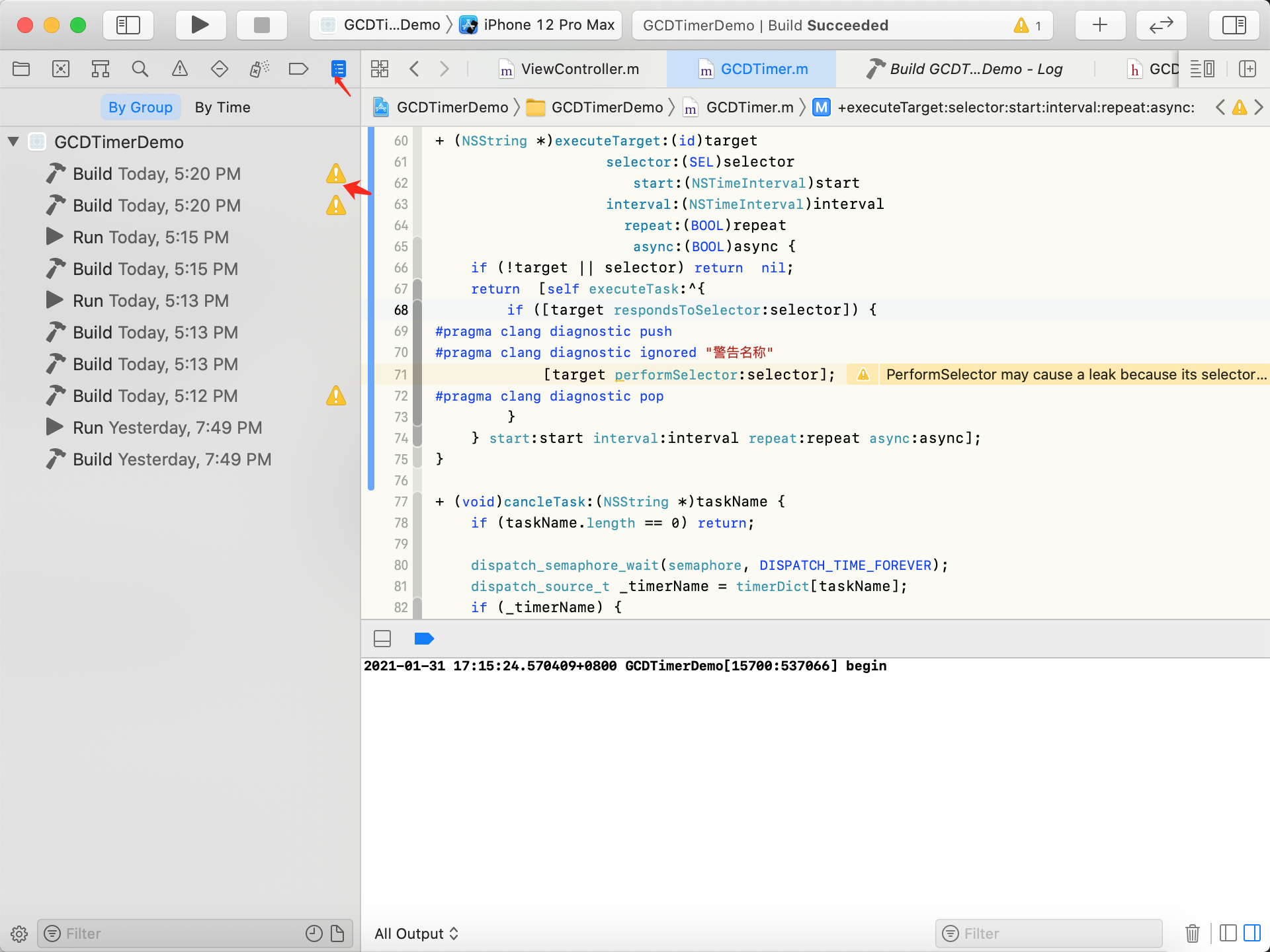This screenshot has width=1270, height=952.
Task: Clear console with trash icon
Action: coord(1192,933)
